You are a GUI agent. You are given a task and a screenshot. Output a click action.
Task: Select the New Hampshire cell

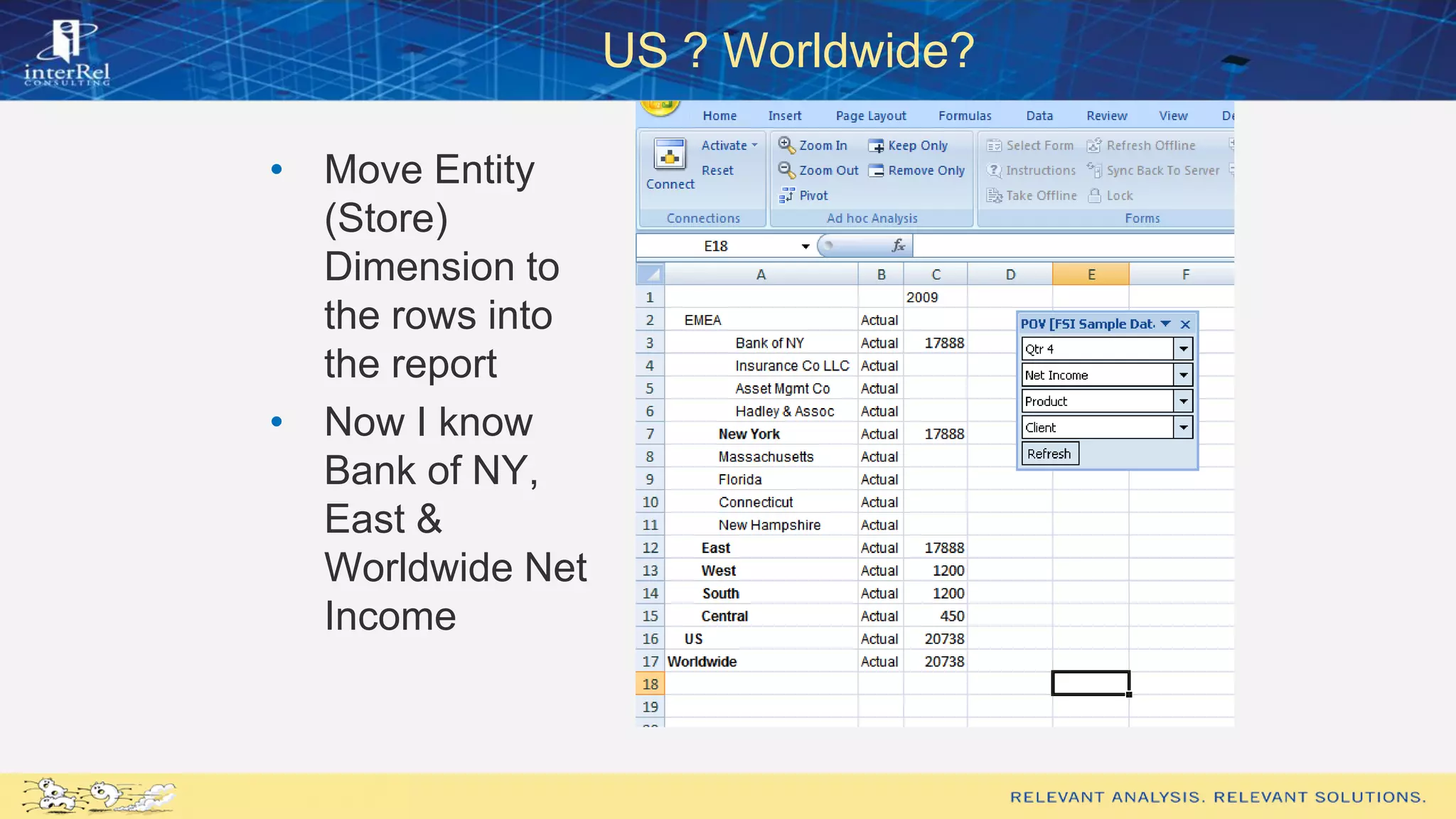[x=761, y=525]
